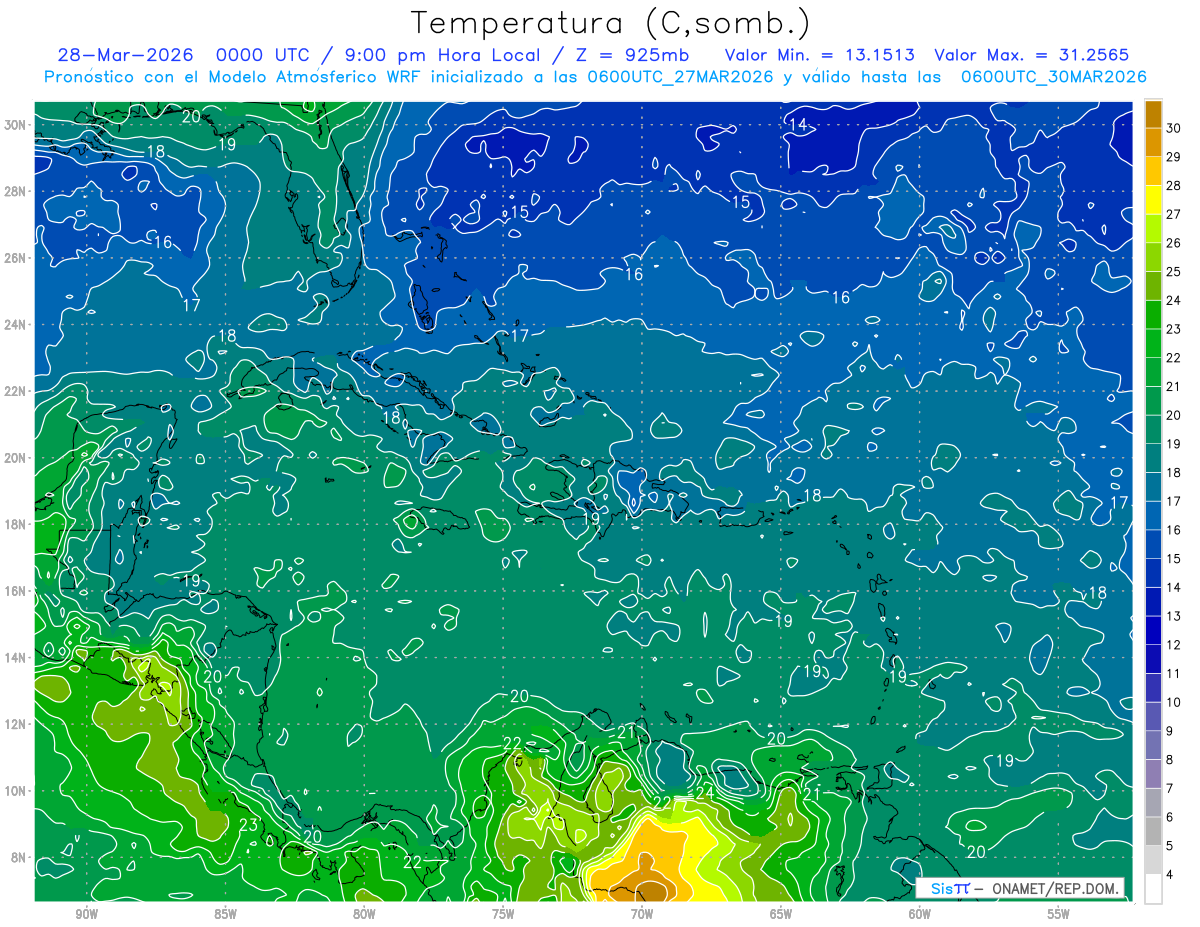
Task: Click the Valor Max. = 31.2565 text
Action: coord(1031,55)
